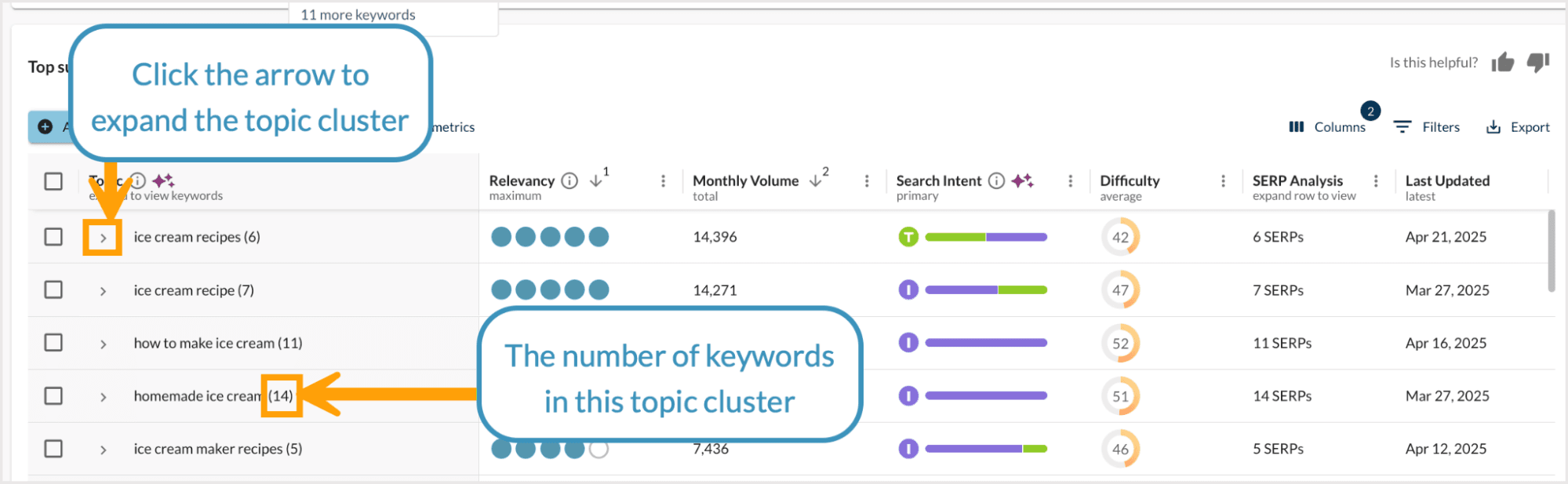Screen dimensions: 1568x484
Task: Click the Relevancy info icon
Action: (570, 181)
